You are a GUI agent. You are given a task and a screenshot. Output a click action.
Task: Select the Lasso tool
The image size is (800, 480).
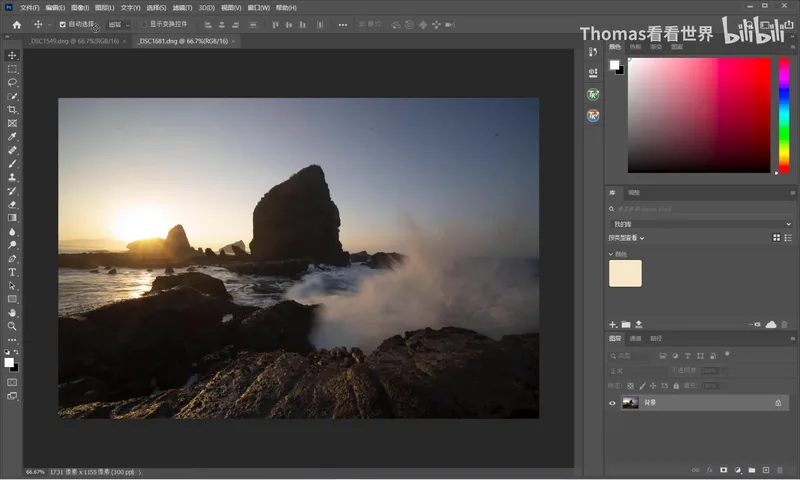coord(12,83)
